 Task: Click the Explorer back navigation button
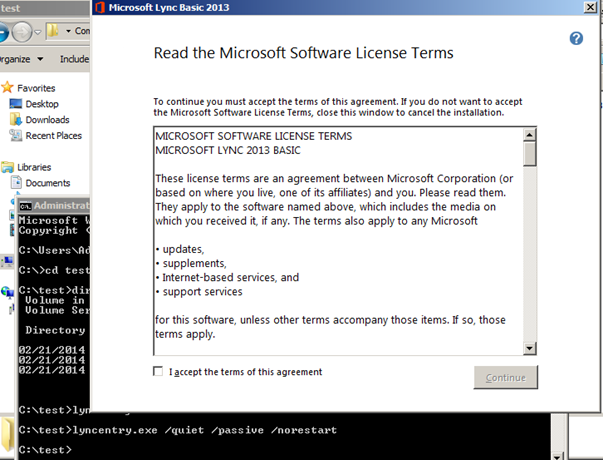(x=3, y=32)
